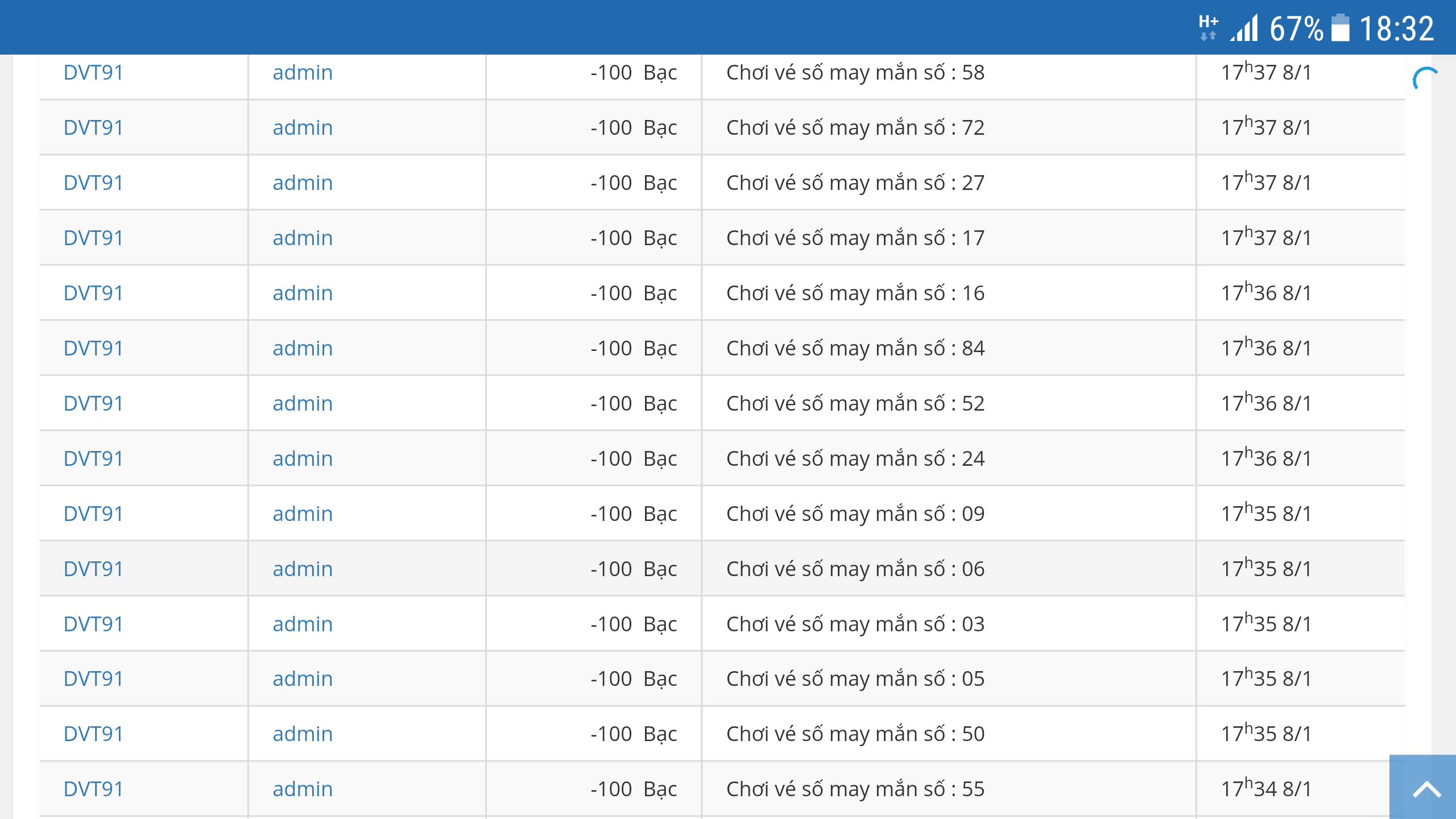Tap the battery icon in status bar
The height and width of the screenshot is (819, 1456).
pos(1341,28)
